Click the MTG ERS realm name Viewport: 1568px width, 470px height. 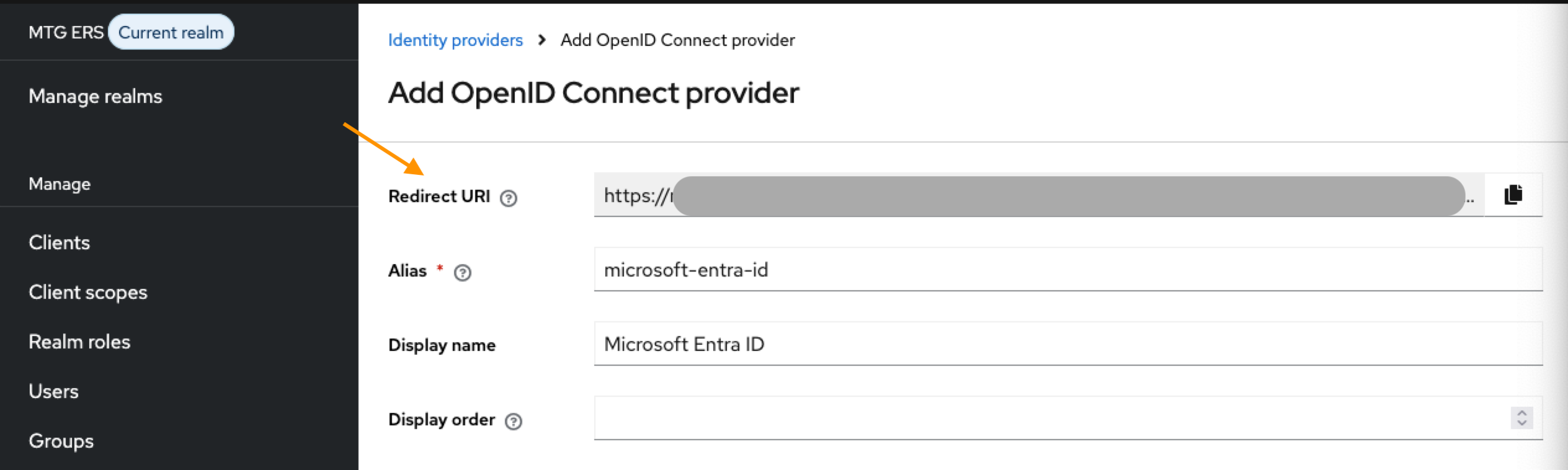click(66, 32)
